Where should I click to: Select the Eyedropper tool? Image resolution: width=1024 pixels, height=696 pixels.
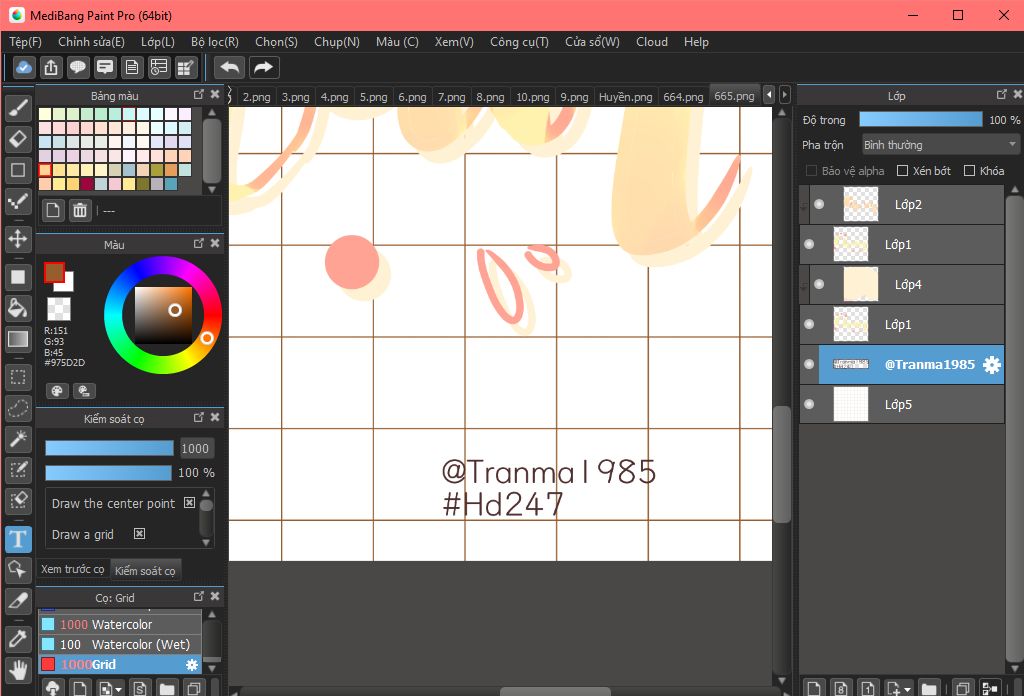[18, 639]
